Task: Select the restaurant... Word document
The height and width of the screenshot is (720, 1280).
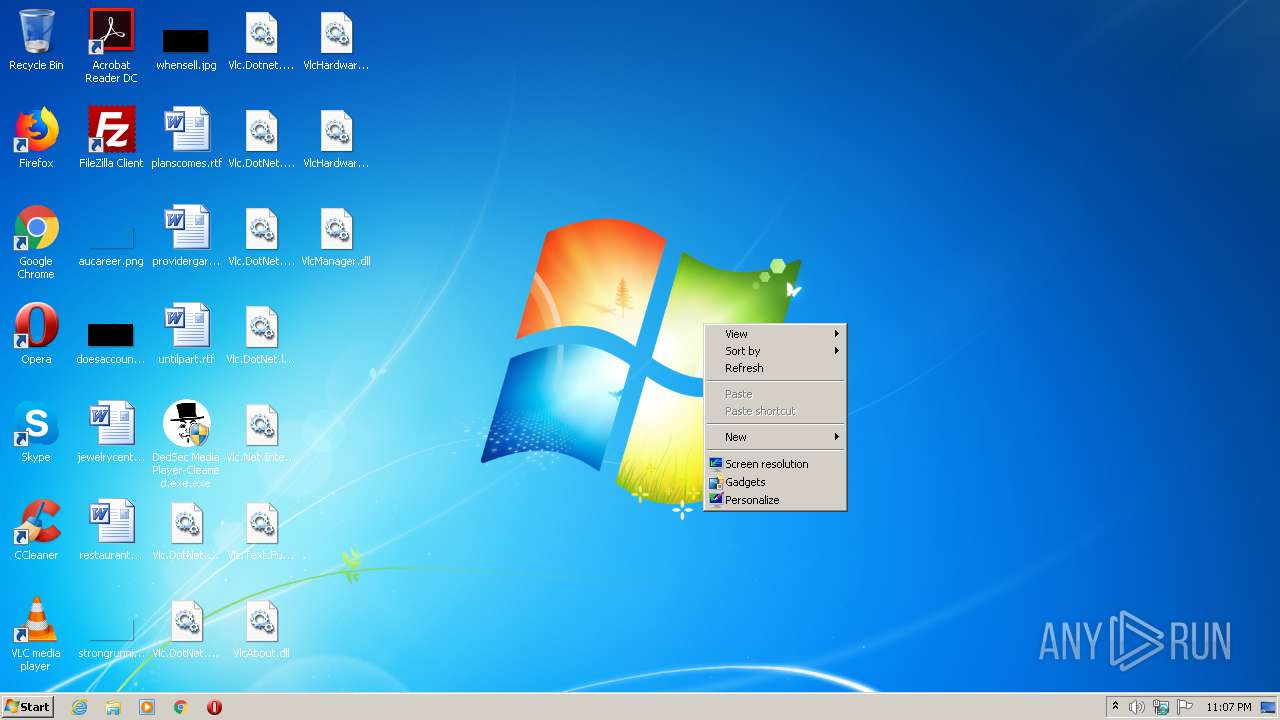Action: click(111, 530)
